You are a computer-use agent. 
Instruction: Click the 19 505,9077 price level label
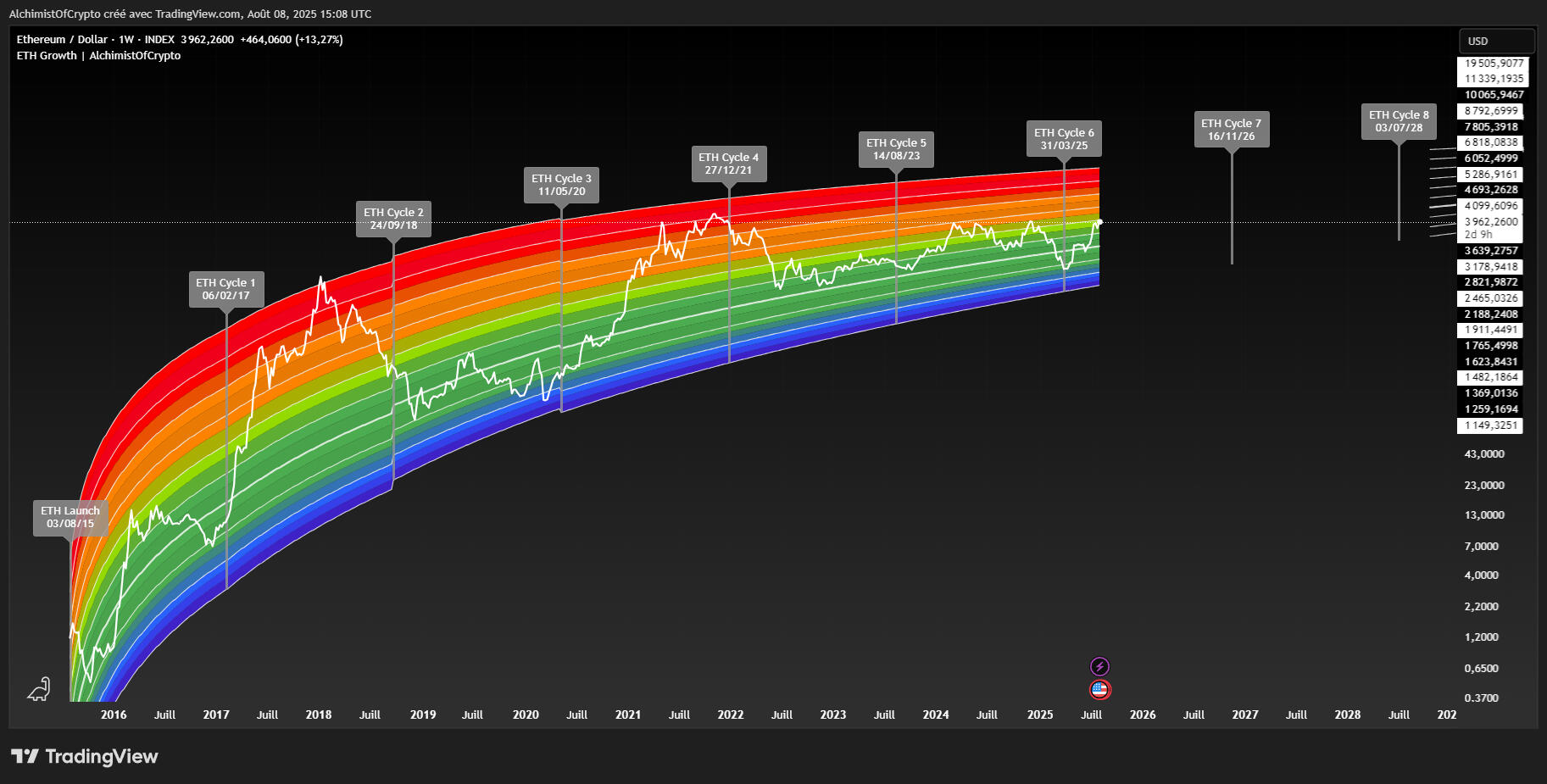1490,64
